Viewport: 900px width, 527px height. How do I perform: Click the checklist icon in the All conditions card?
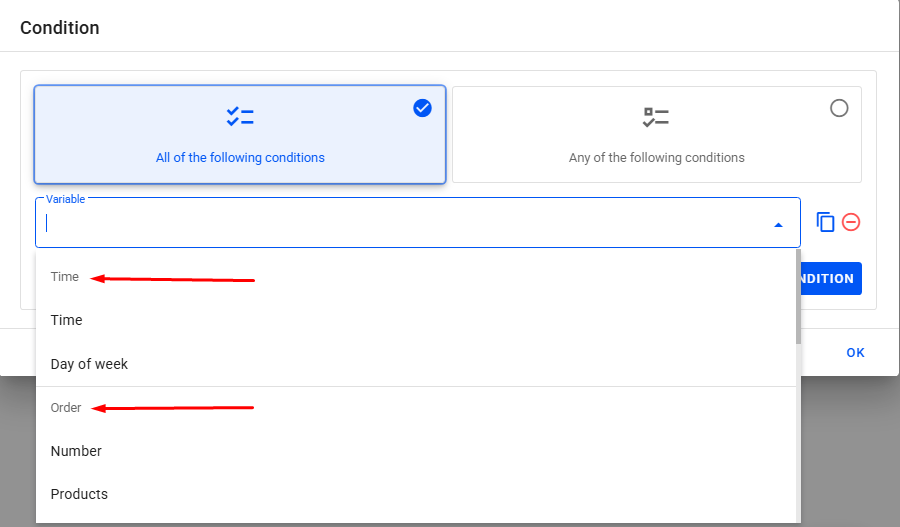[240, 117]
